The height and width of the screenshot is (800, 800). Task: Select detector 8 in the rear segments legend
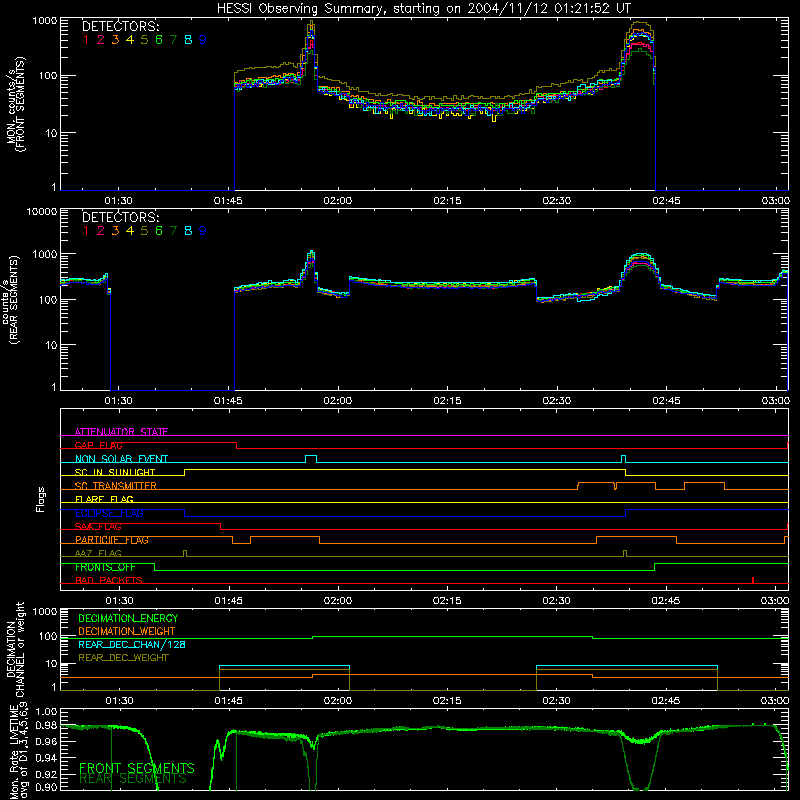[x=188, y=231]
